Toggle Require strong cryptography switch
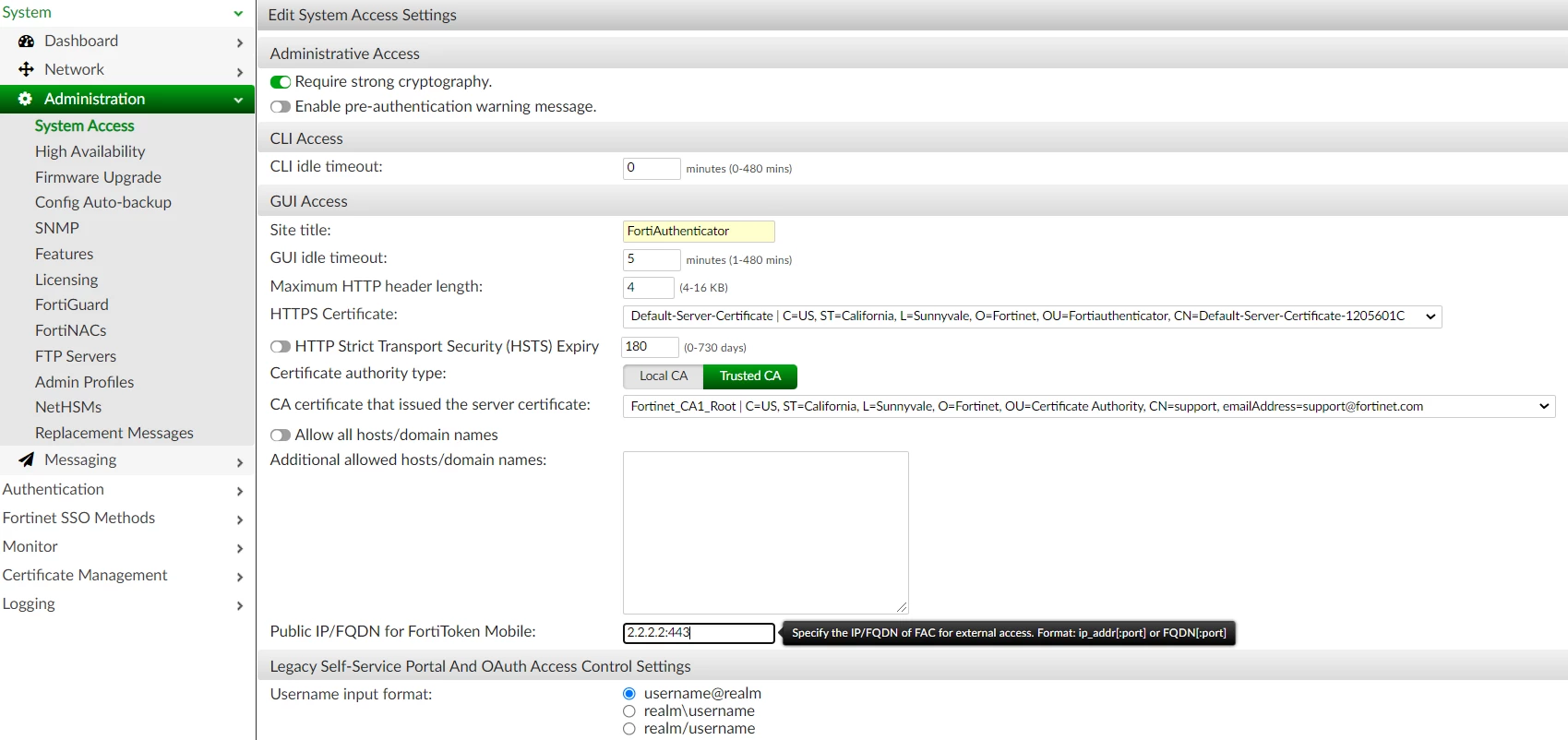This screenshot has height=740, width=1568. [281, 82]
